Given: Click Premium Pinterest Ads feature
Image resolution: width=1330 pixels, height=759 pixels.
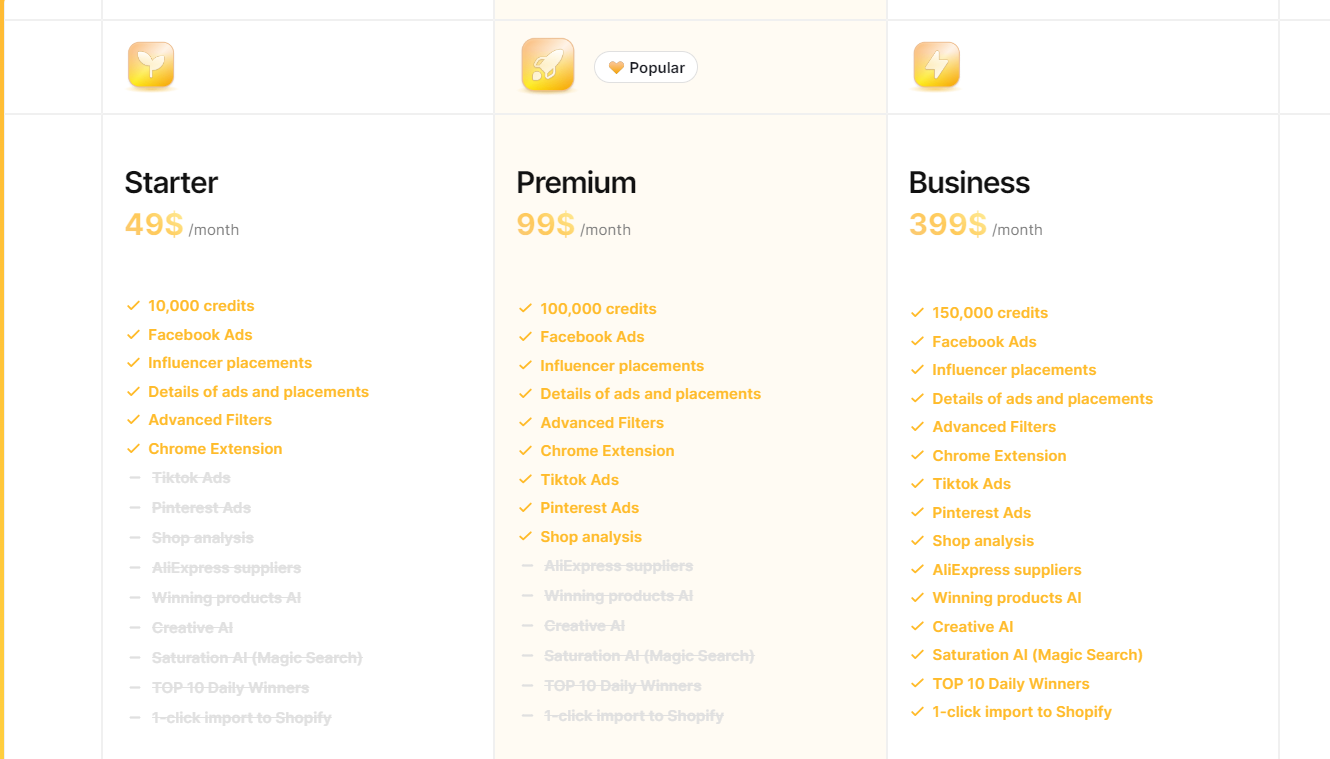Looking at the screenshot, I should click(589, 508).
